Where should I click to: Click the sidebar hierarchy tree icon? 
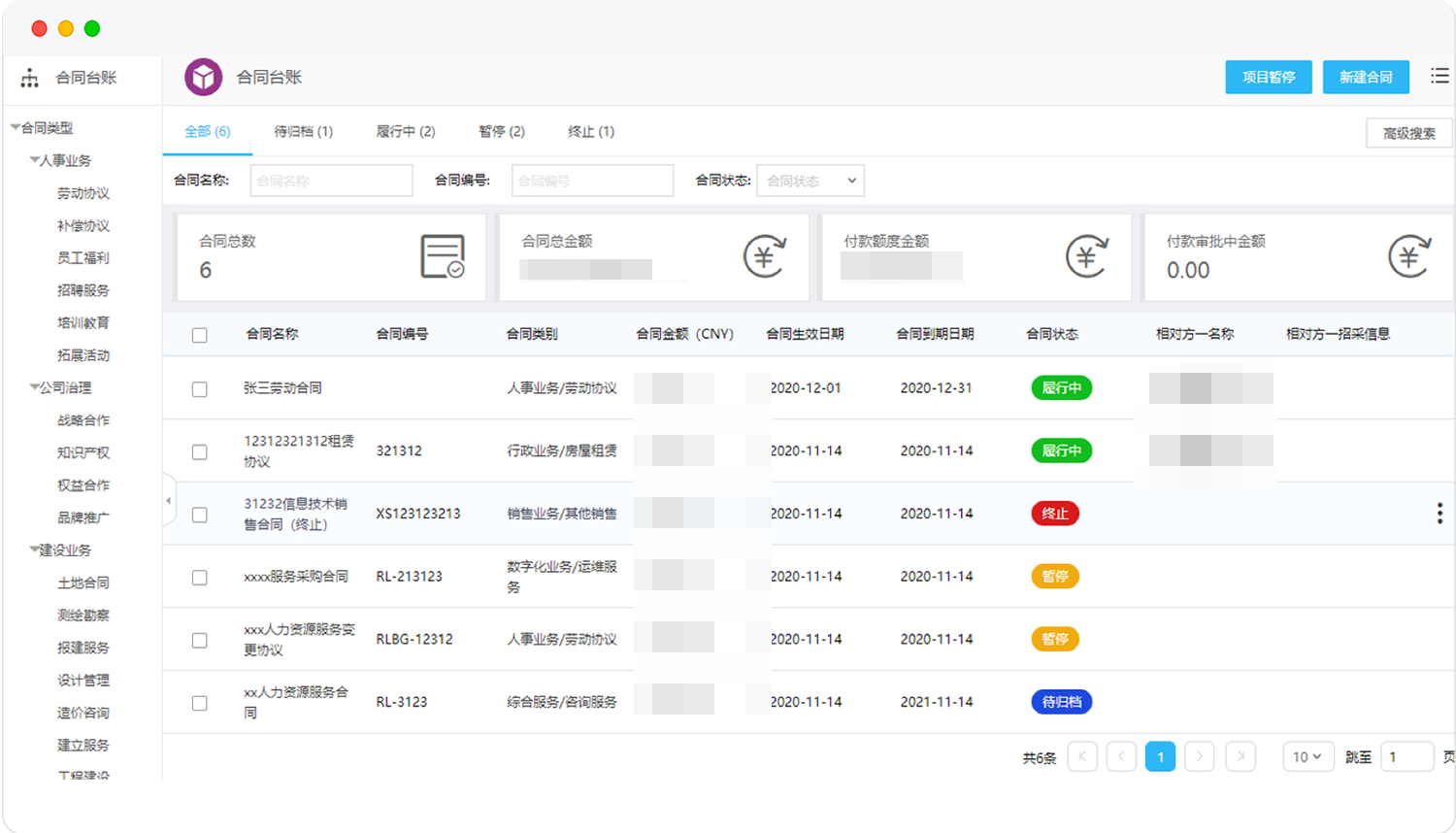coord(30,78)
